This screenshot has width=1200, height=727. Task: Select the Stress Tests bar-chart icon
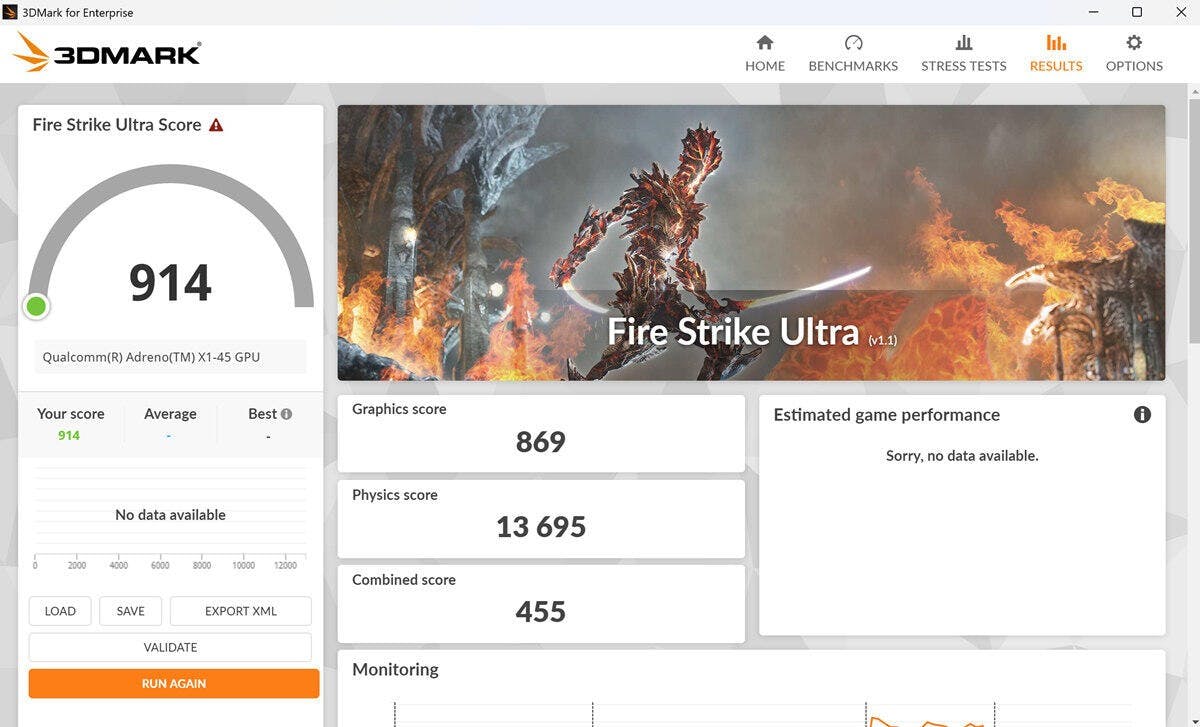pos(964,43)
